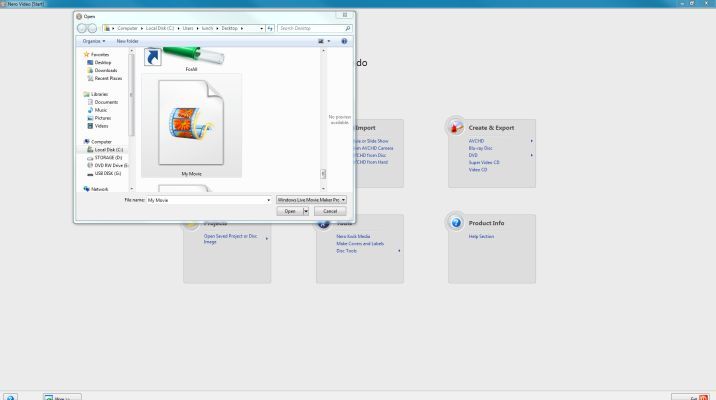Viewport: 716px width, 400px height.
Task: Open the File name history dropdown arrow
Action: click(268, 200)
